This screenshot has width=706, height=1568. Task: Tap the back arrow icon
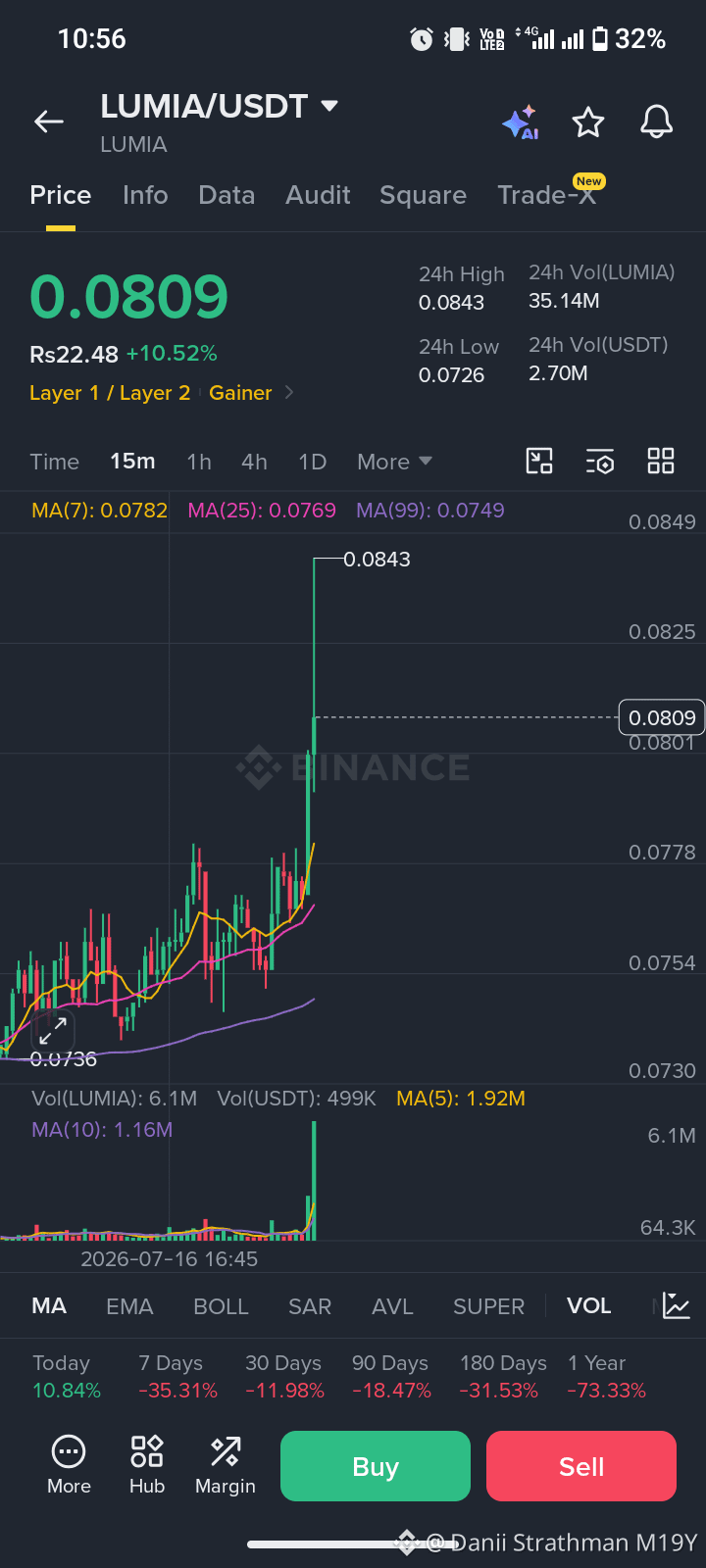[48, 122]
